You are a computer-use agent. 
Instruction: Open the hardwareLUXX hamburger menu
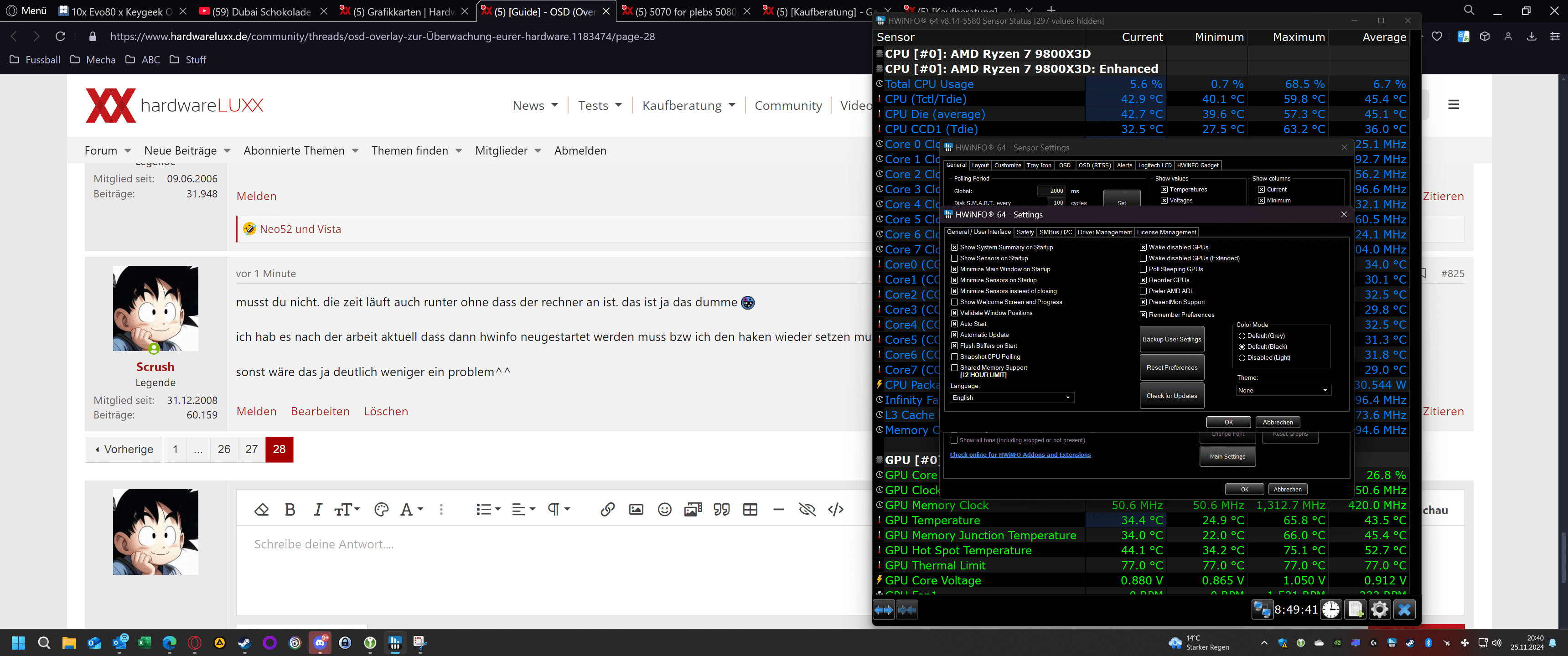point(1453,105)
